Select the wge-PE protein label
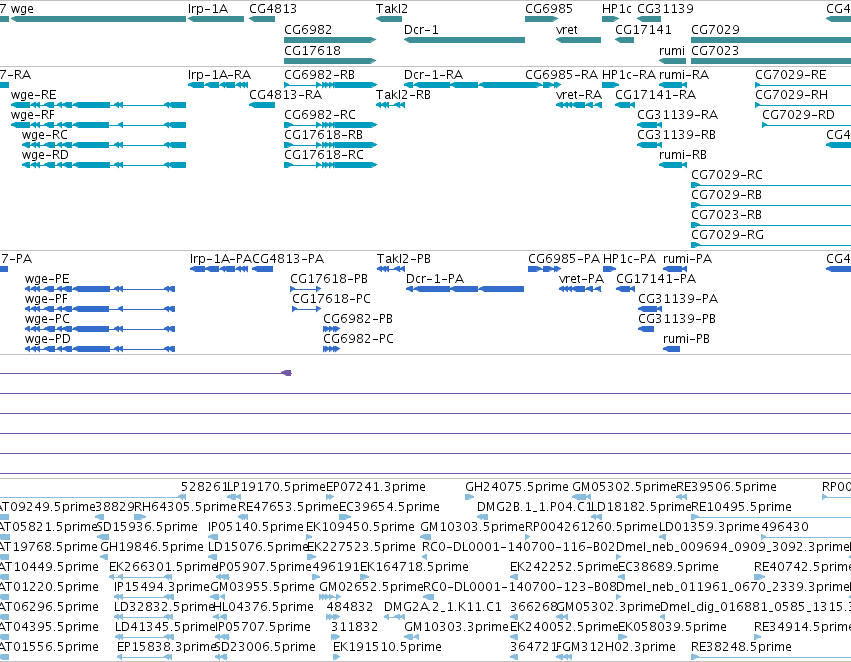Image resolution: width=851 pixels, height=662 pixels. (47, 279)
